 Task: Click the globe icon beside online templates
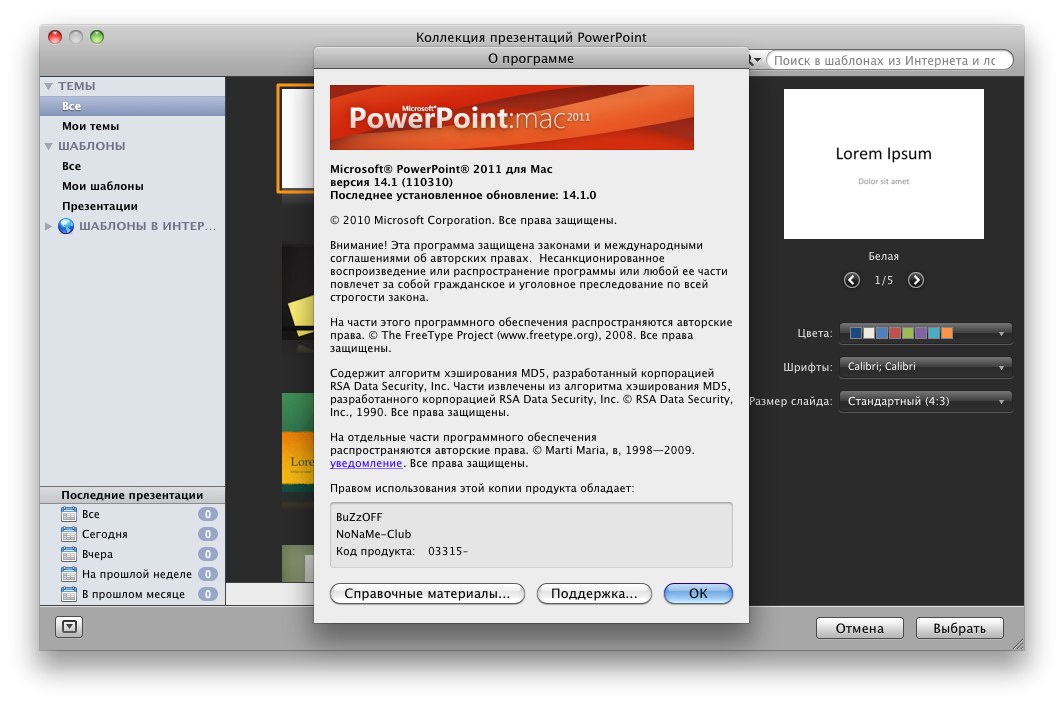coord(66,226)
